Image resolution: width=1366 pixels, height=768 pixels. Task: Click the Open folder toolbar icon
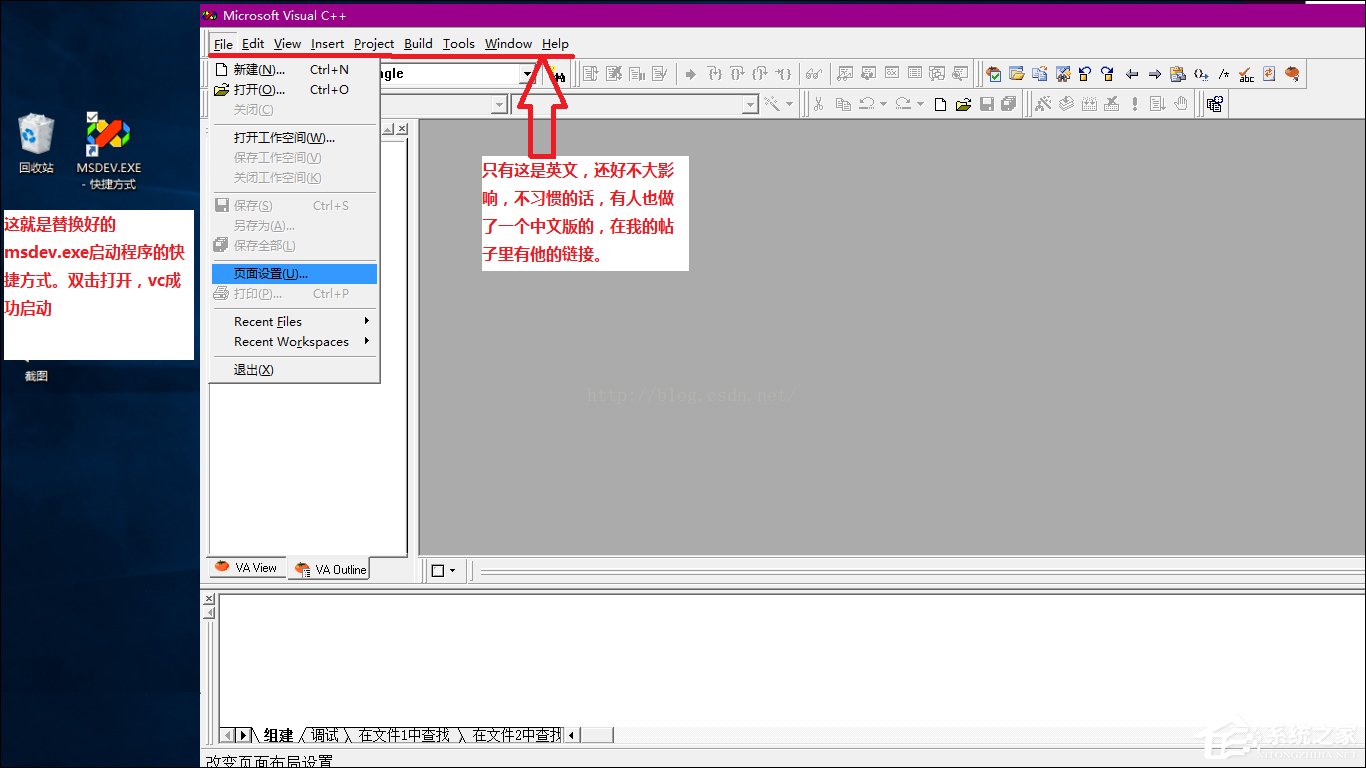(x=964, y=103)
